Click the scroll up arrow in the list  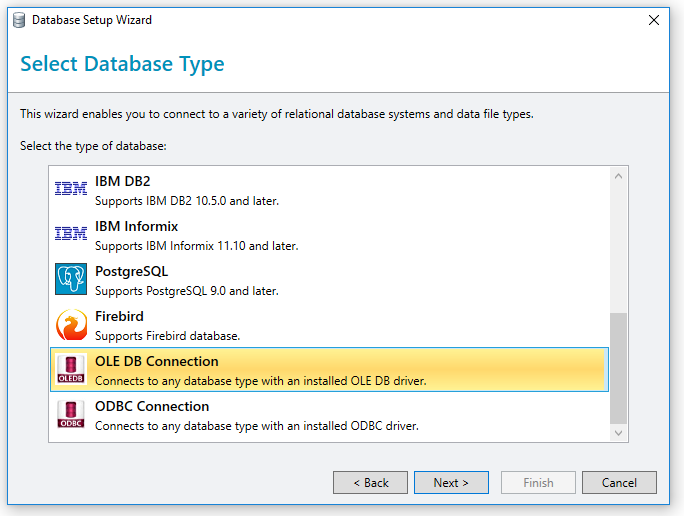[618, 176]
